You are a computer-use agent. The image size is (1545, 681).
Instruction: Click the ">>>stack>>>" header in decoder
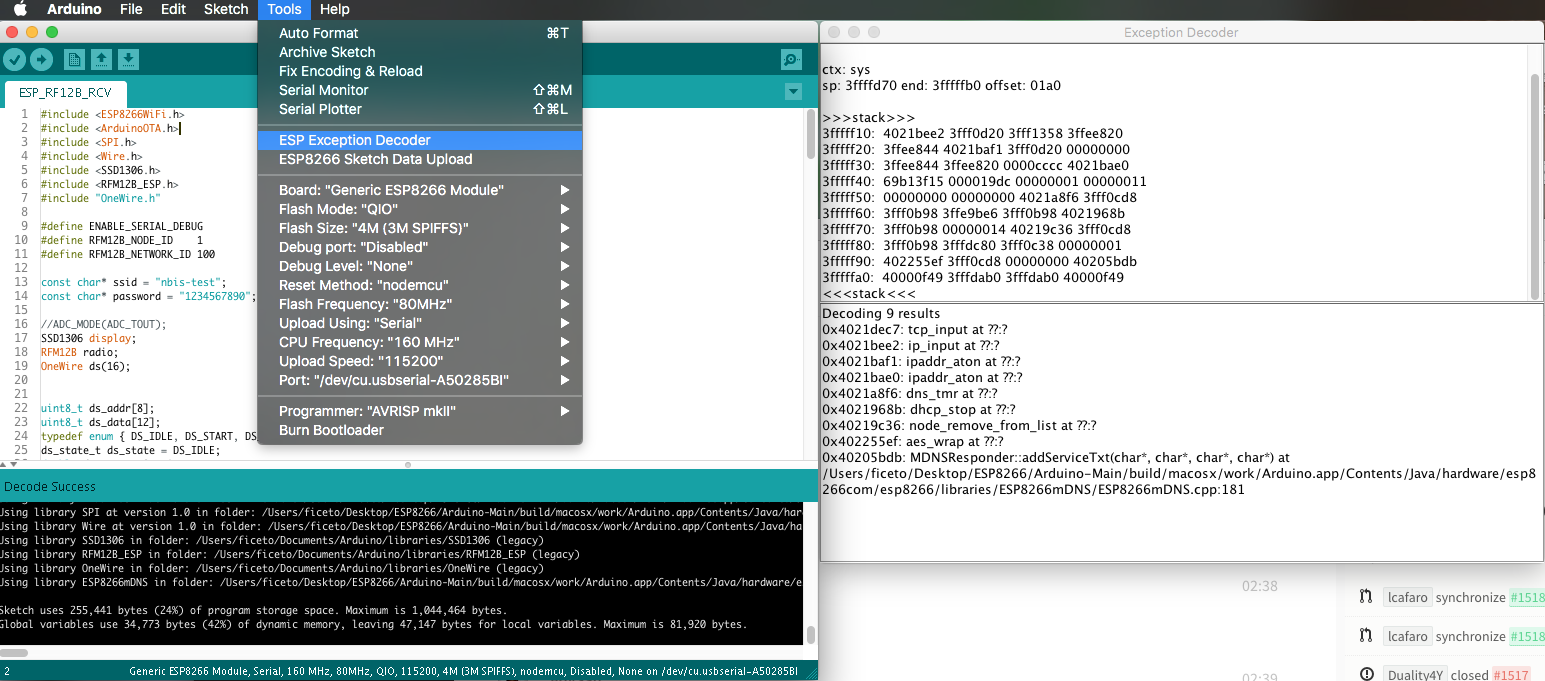[x=868, y=117]
